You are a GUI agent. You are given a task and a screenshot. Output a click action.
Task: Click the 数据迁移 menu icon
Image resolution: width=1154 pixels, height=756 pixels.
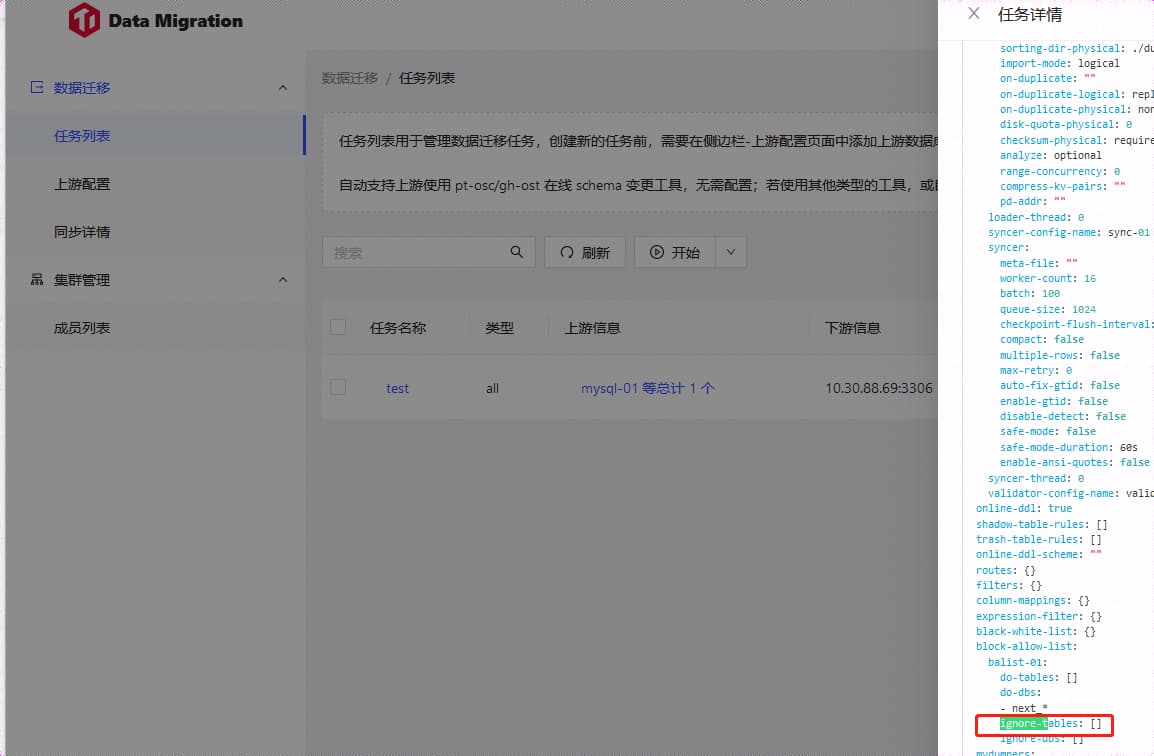pos(37,88)
